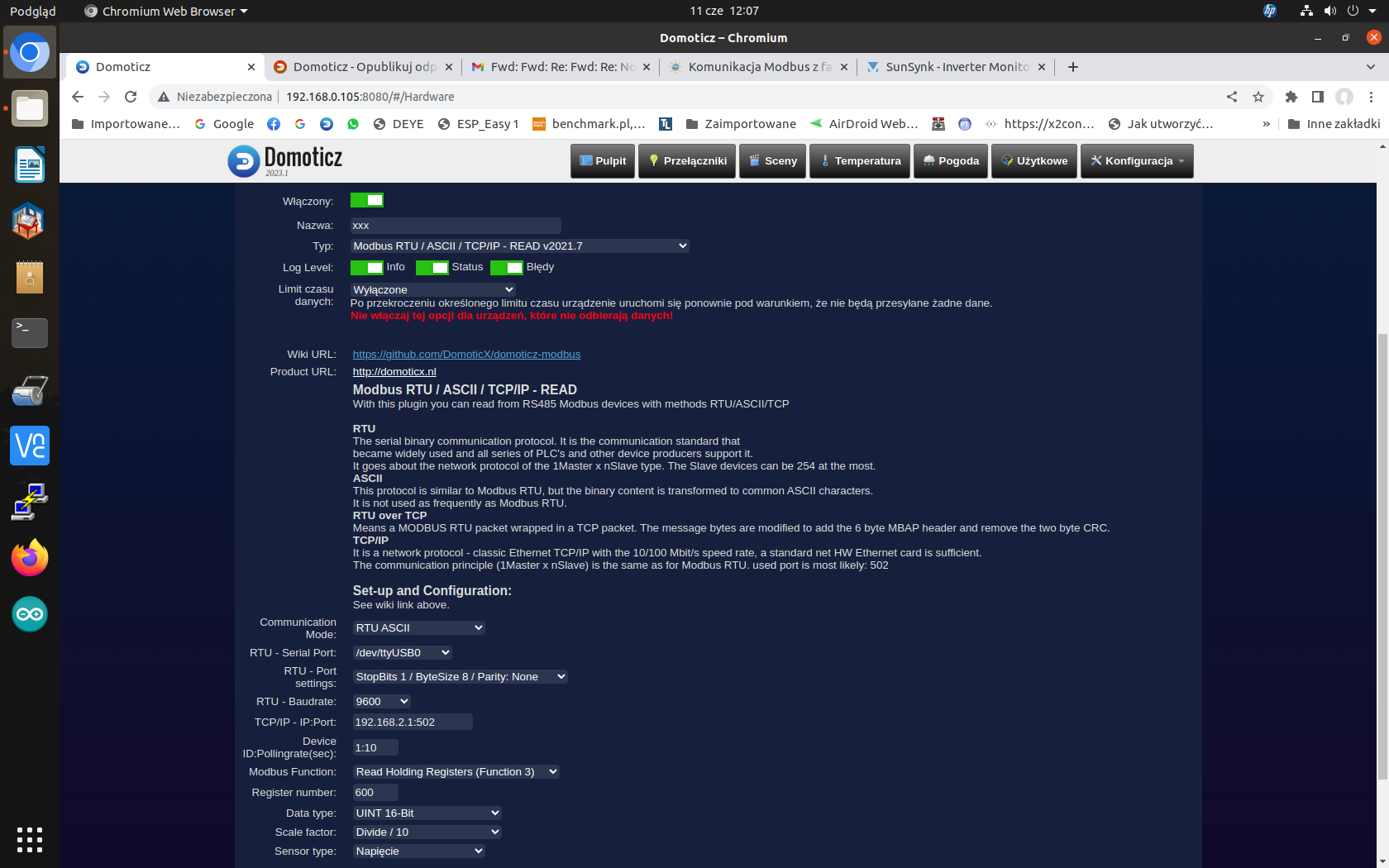This screenshot has width=1389, height=868.
Task: Open the domoticx.nl product link
Action: click(x=394, y=371)
